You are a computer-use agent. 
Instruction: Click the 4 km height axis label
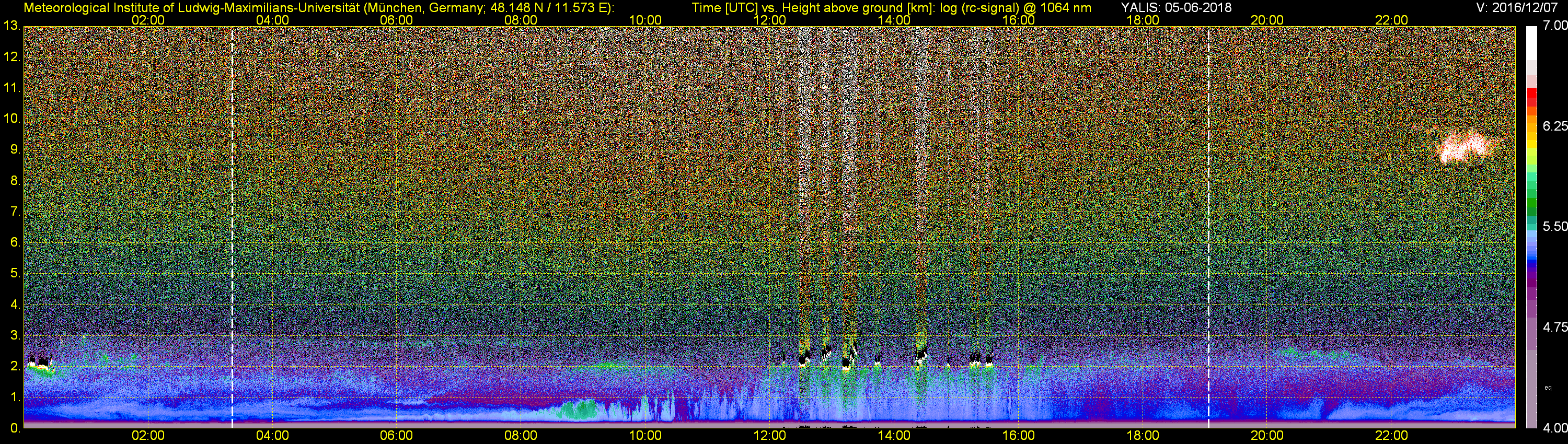point(15,305)
